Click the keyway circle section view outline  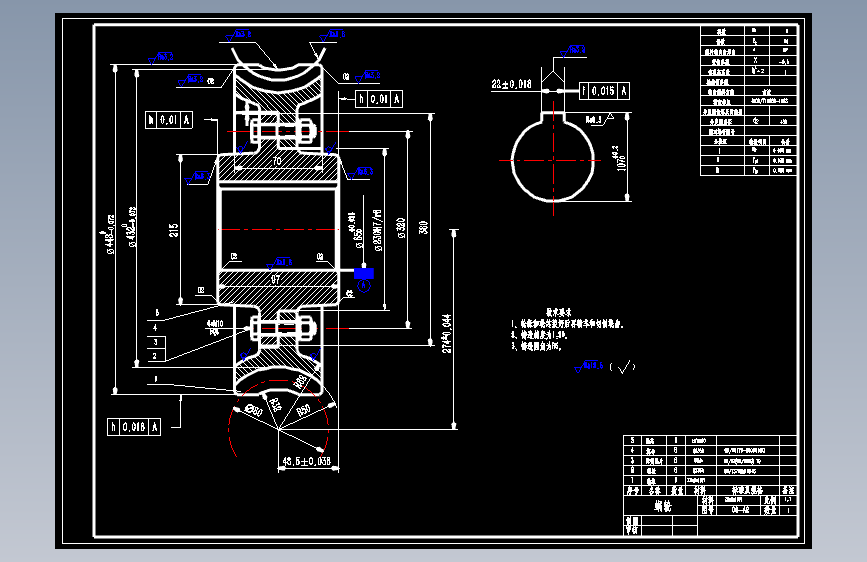553,157
